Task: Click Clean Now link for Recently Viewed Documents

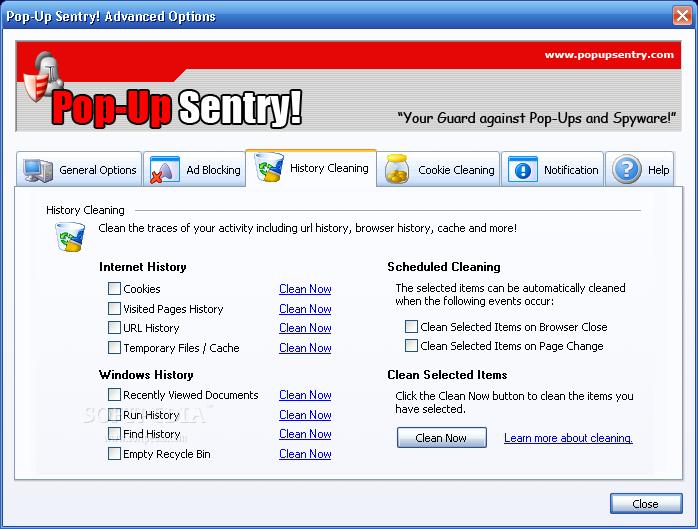Action: pyautogui.click(x=305, y=395)
